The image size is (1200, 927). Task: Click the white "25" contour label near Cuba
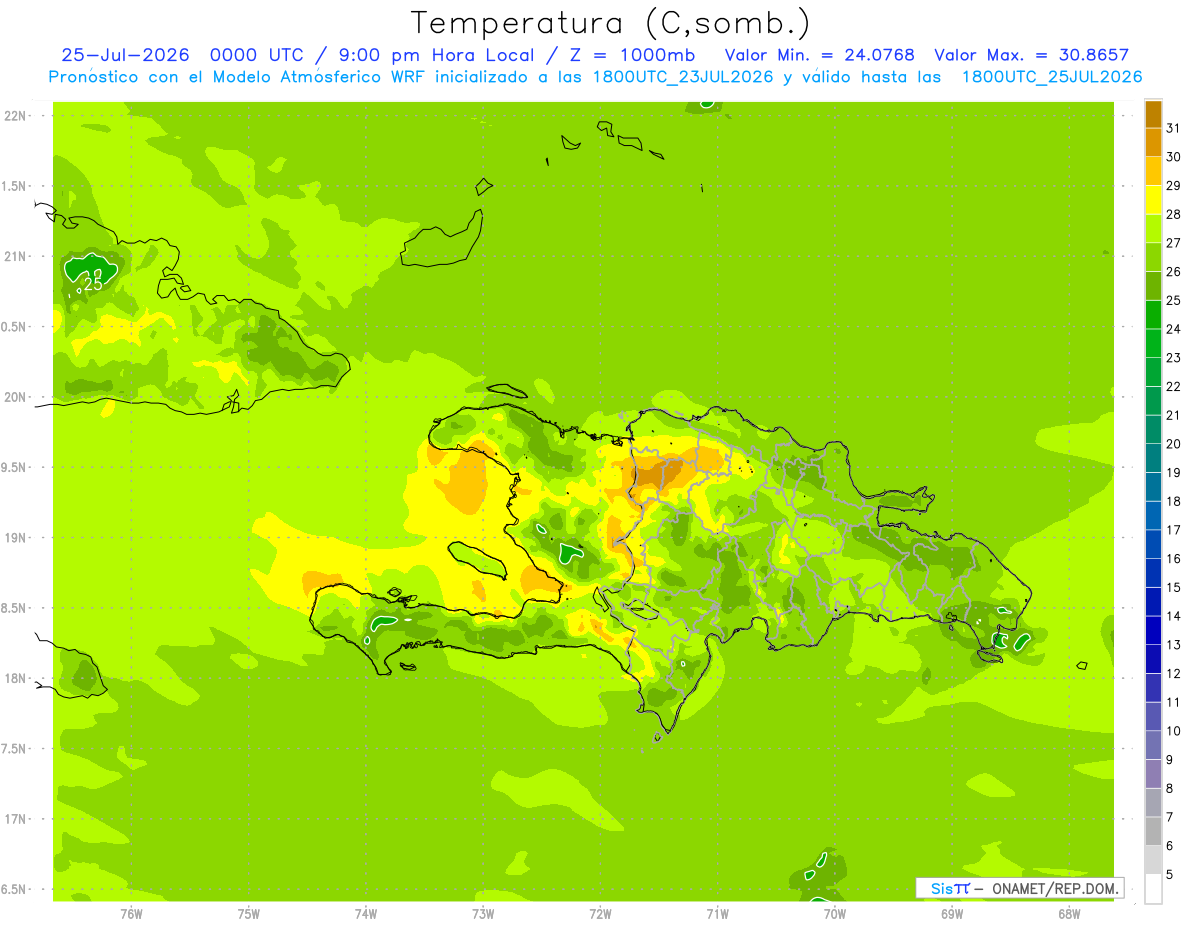pyautogui.click(x=94, y=284)
